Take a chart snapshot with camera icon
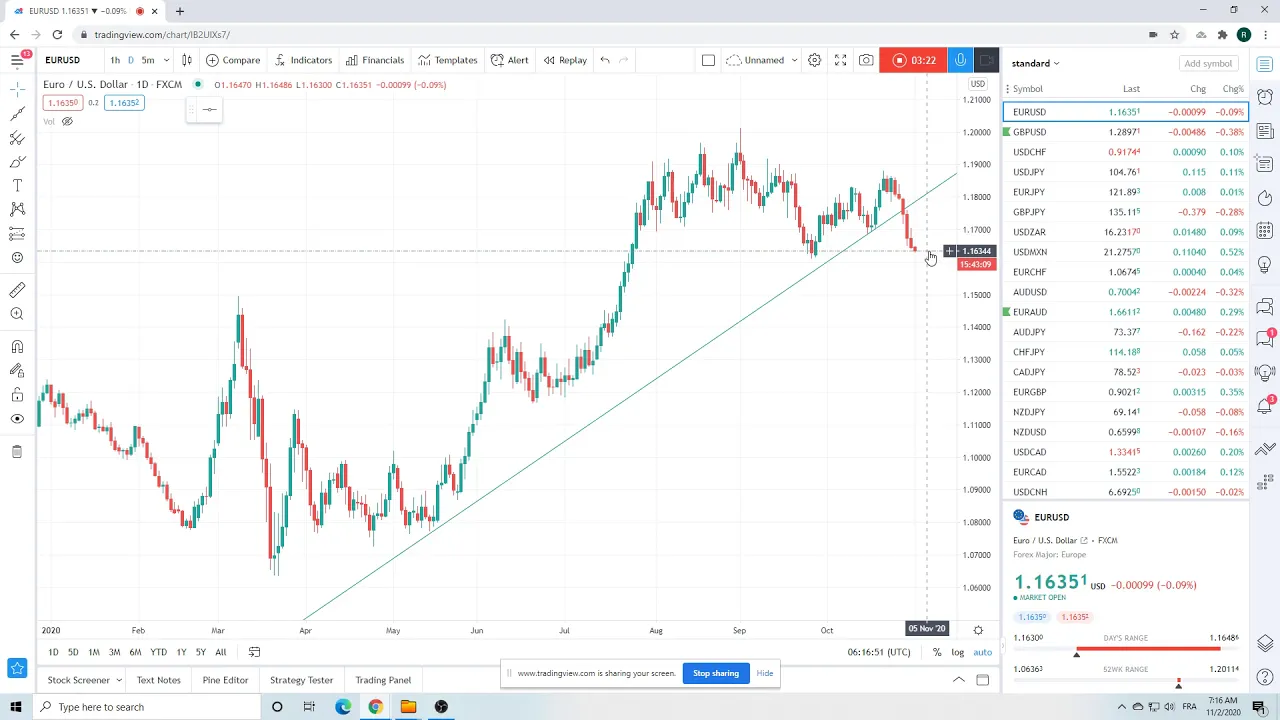The height and width of the screenshot is (720, 1280). pos(866,60)
